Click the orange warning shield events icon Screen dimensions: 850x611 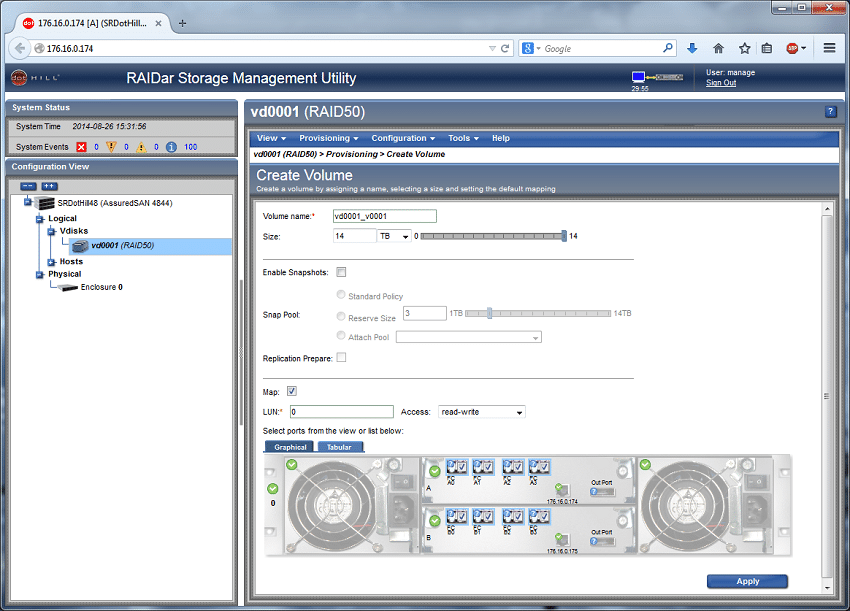(x=111, y=147)
